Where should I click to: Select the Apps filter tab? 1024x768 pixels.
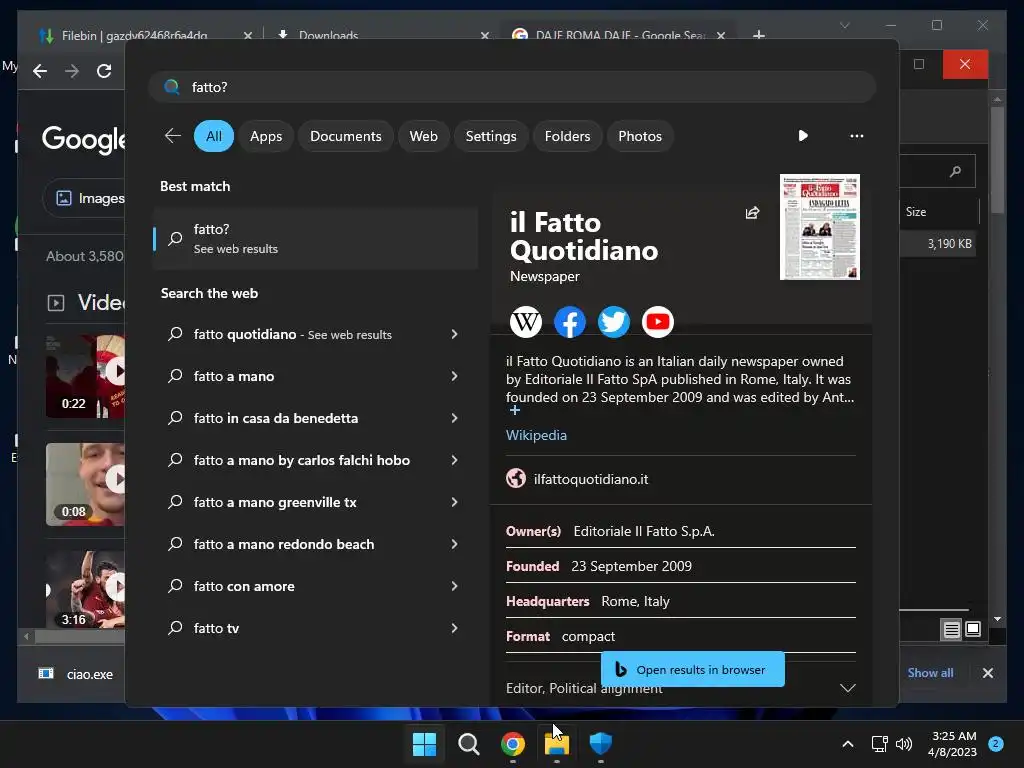point(266,136)
